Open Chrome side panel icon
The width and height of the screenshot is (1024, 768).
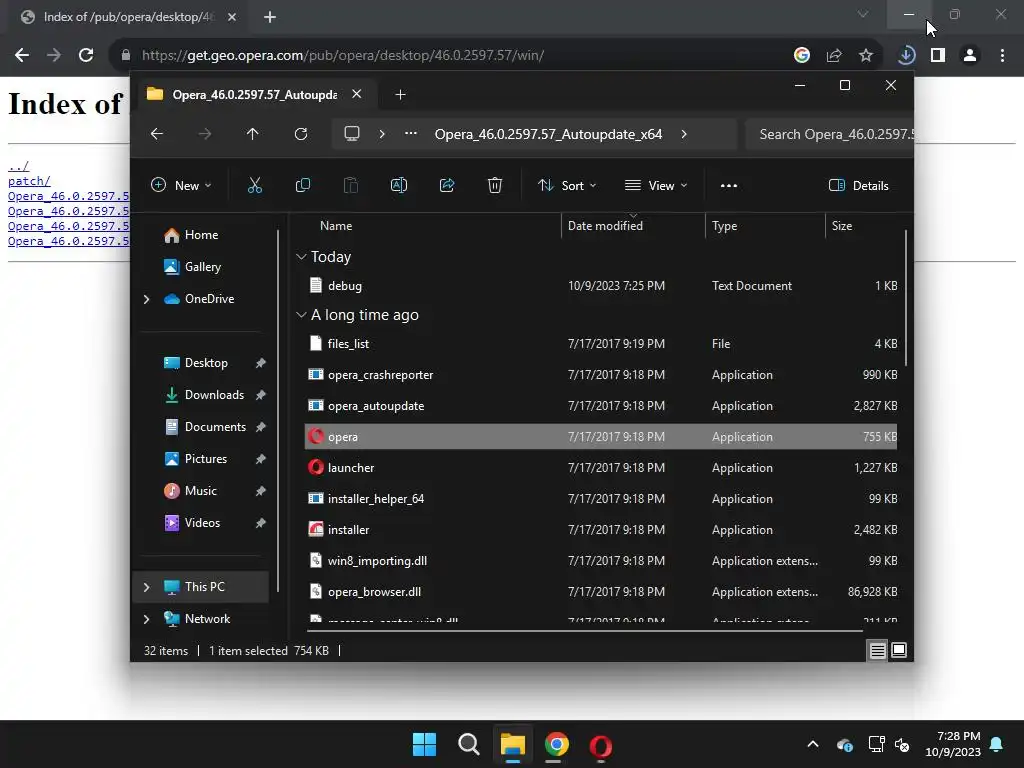click(938, 55)
